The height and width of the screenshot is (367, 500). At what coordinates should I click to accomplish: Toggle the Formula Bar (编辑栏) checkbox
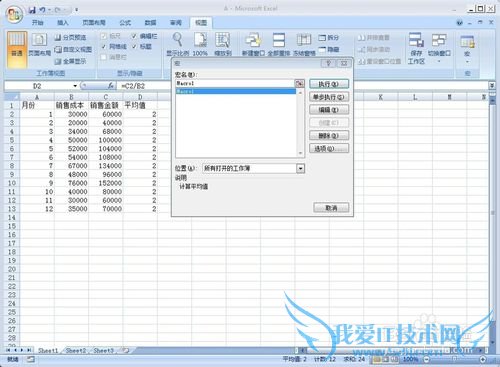point(134,36)
